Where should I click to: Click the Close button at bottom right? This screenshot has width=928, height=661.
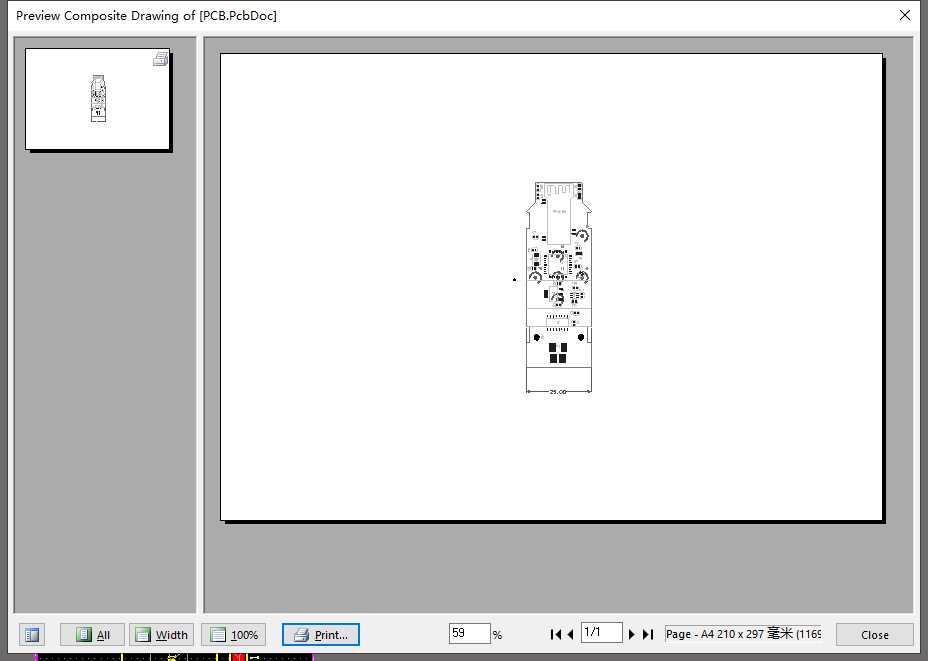point(875,635)
